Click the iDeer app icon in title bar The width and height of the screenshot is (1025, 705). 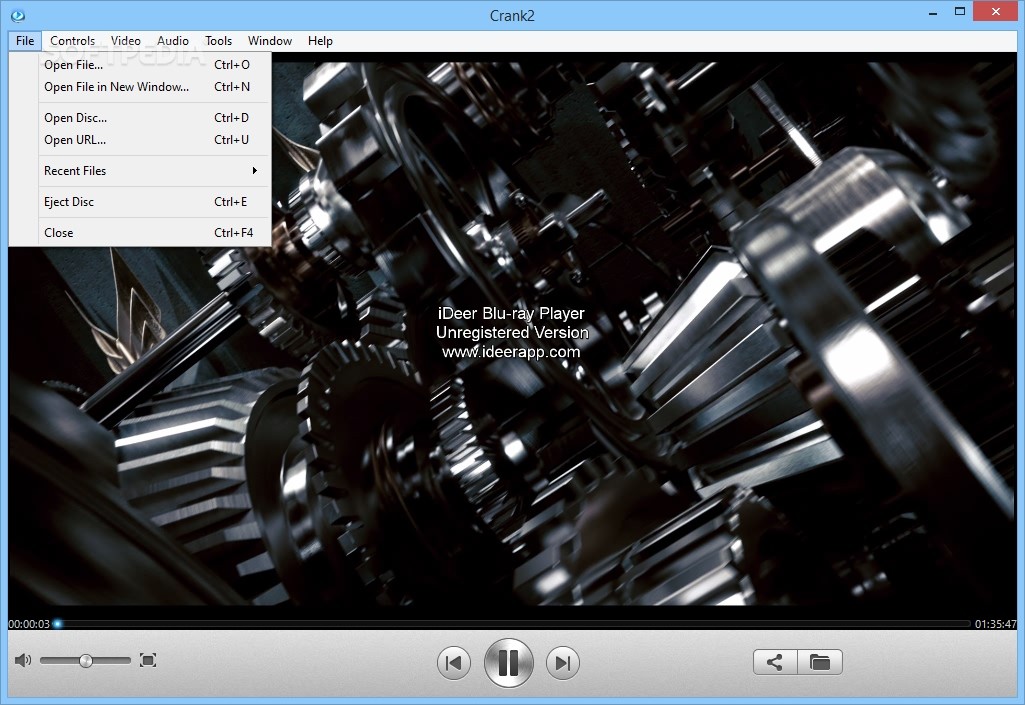pyautogui.click(x=18, y=16)
